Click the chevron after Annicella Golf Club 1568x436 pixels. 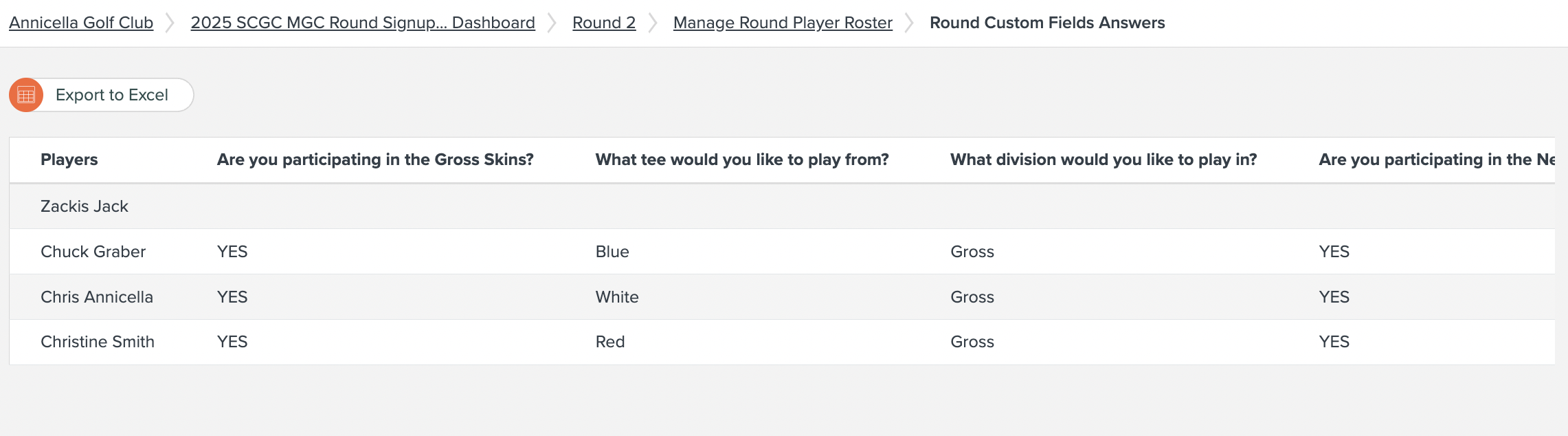(x=171, y=23)
